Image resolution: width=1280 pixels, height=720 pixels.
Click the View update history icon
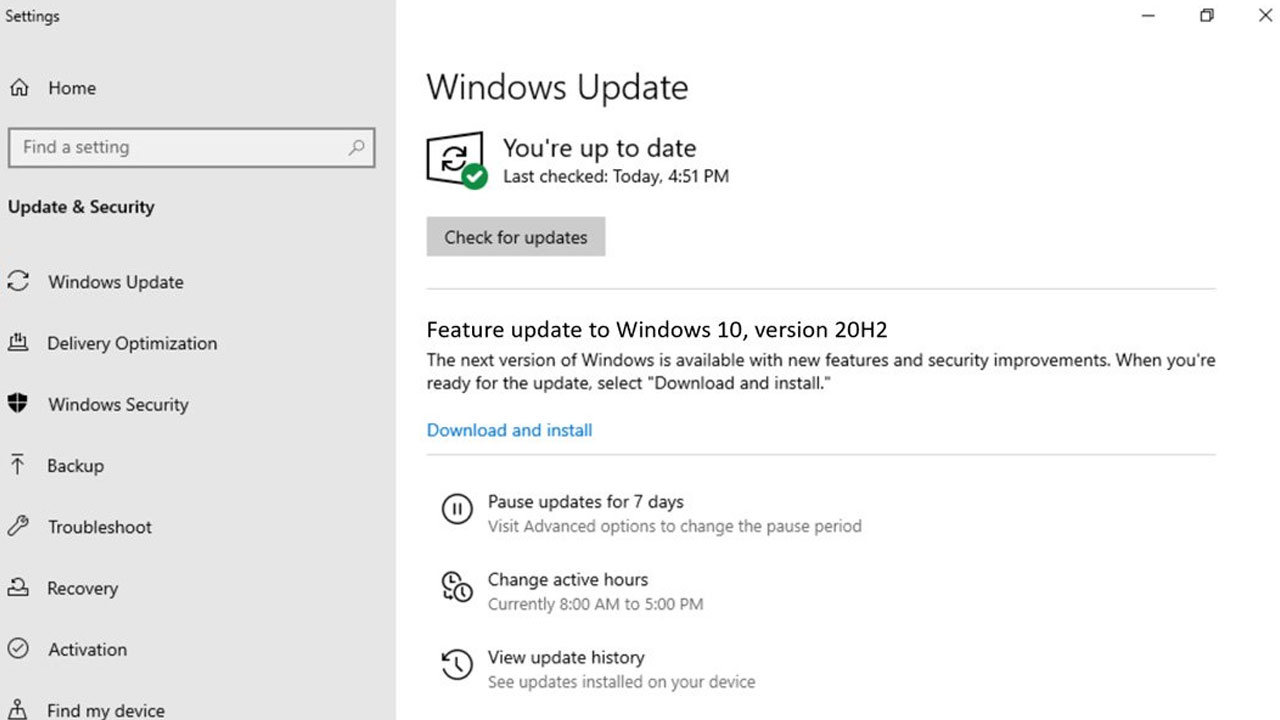(457, 665)
